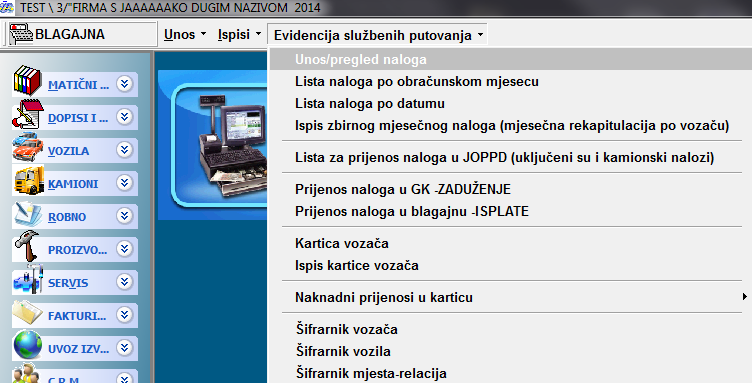Open the Šifrarnik vozila entry
The height and width of the screenshot is (383, 752).
coord(343,351)
